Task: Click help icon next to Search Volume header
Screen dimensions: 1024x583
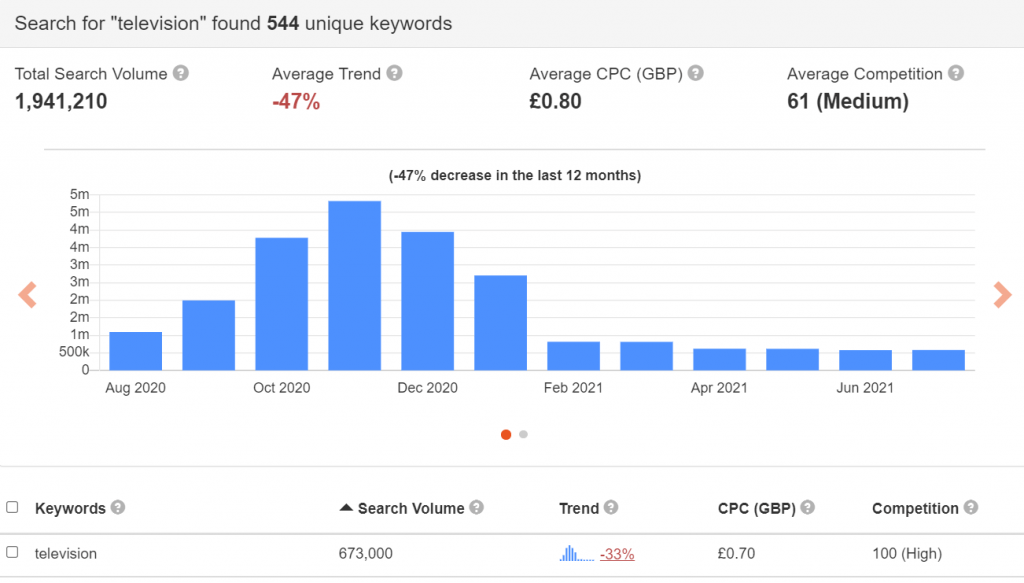Action: point(477,508)
